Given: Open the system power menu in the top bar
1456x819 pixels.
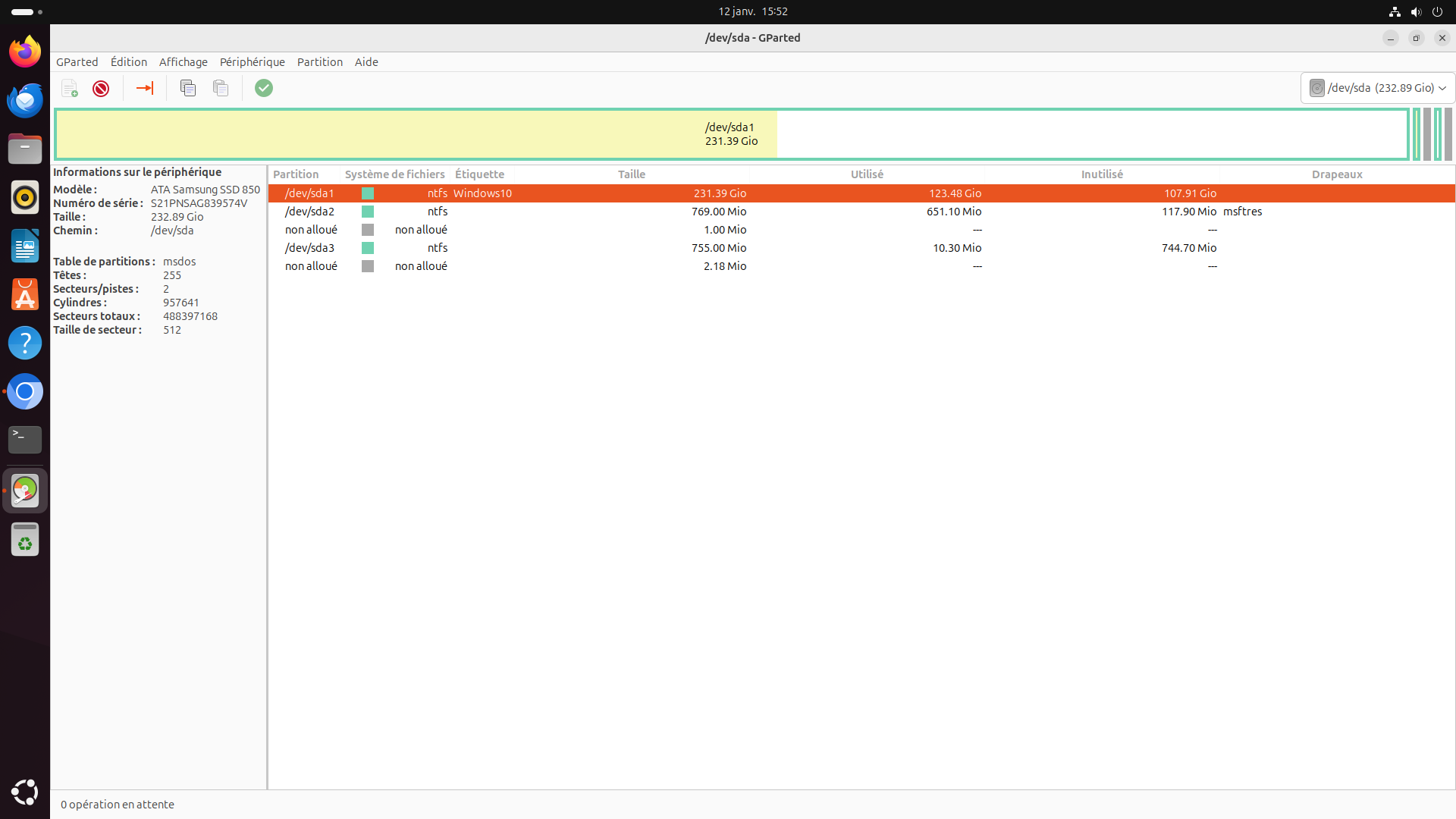Looking at the screenshot, I should pyautogui.click(x=1437, y=11).
